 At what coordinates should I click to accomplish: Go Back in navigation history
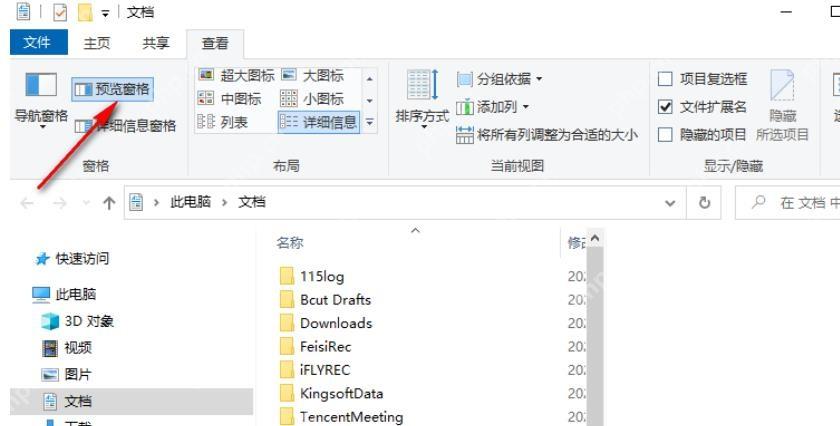[27, 203]
